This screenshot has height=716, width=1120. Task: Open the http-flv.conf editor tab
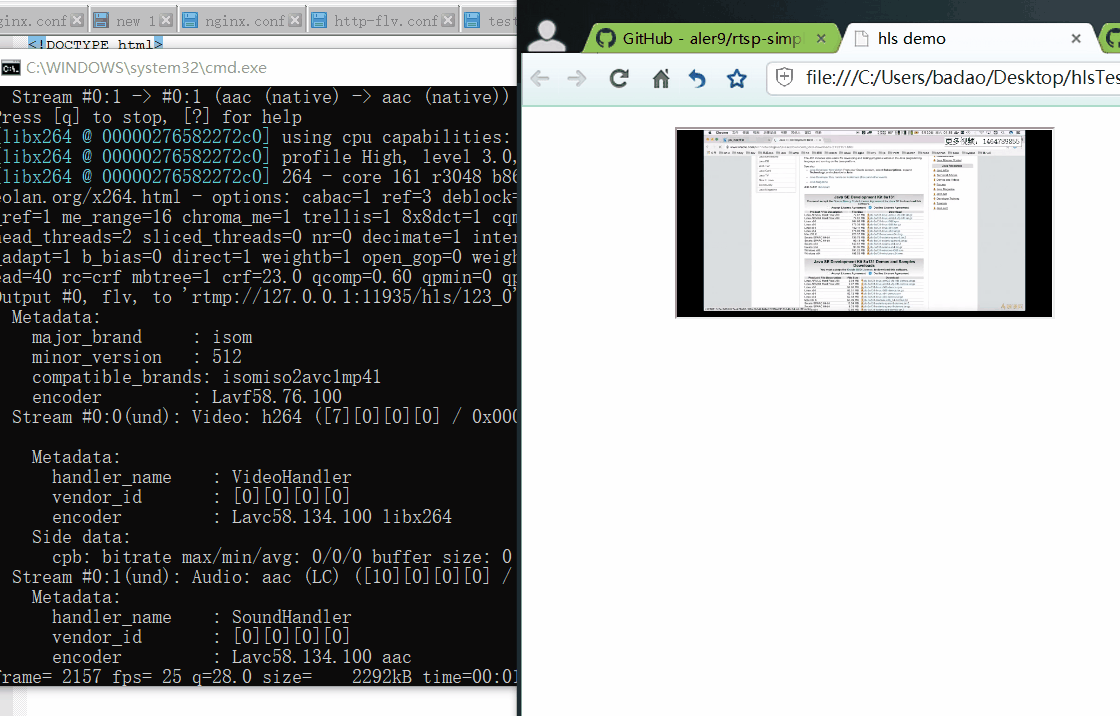click(385, 20)
